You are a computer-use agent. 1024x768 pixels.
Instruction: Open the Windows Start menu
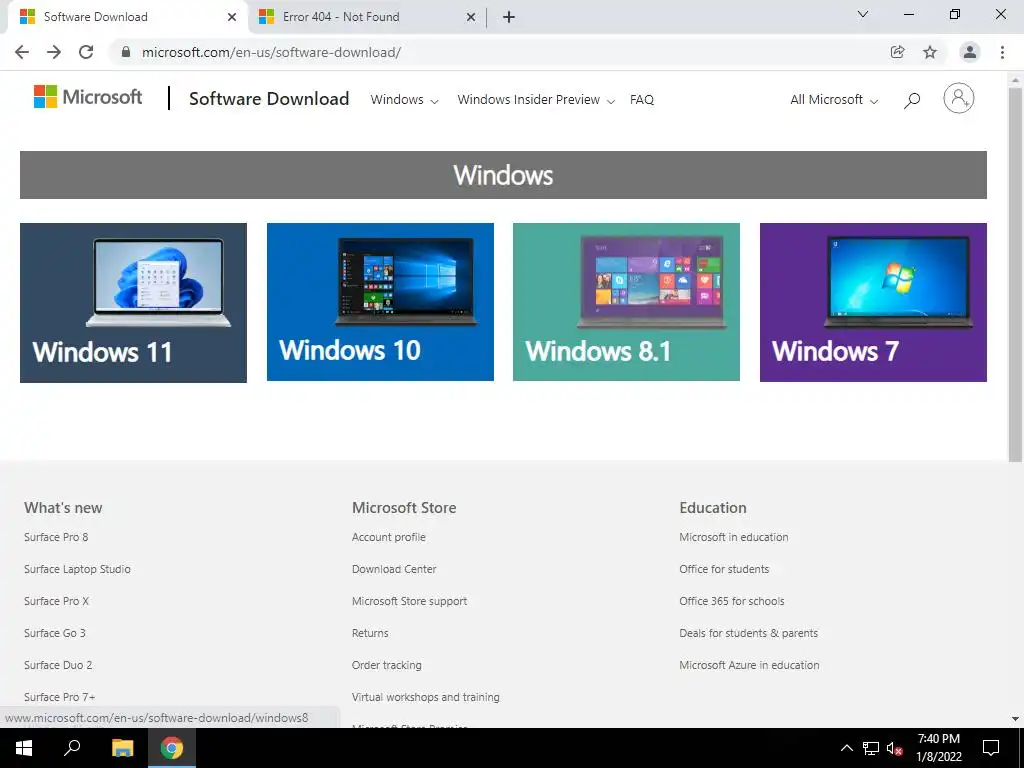pyautogui.click(x=24, y=748)
